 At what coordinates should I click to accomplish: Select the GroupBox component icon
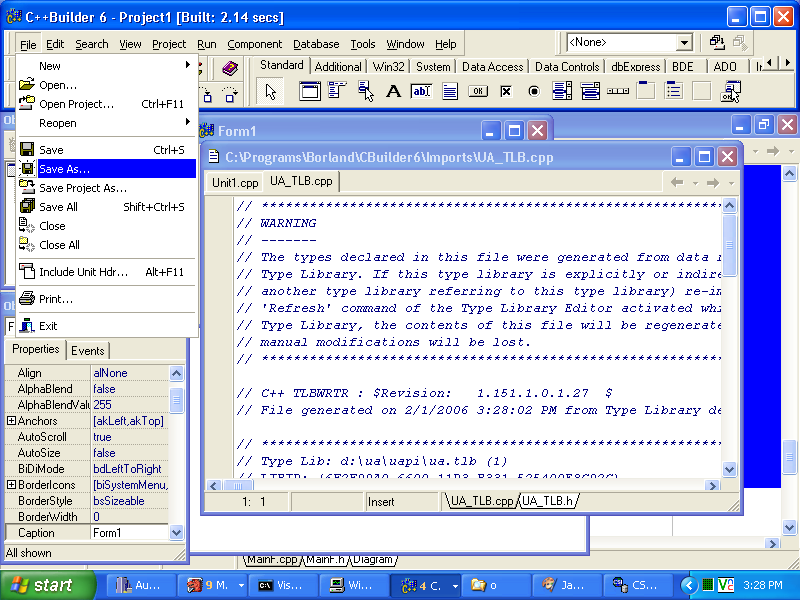point(646,90)
